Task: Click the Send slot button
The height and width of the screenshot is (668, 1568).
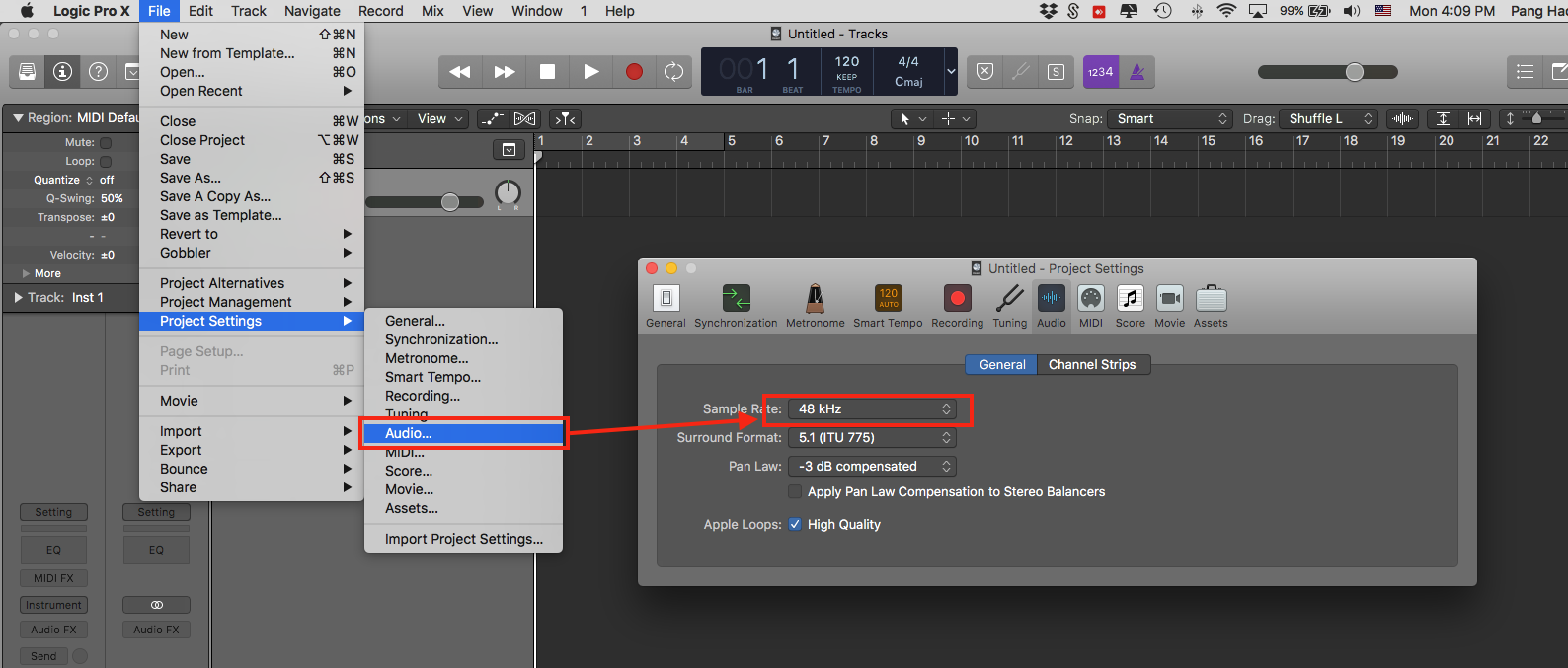Action: point(43,656)
